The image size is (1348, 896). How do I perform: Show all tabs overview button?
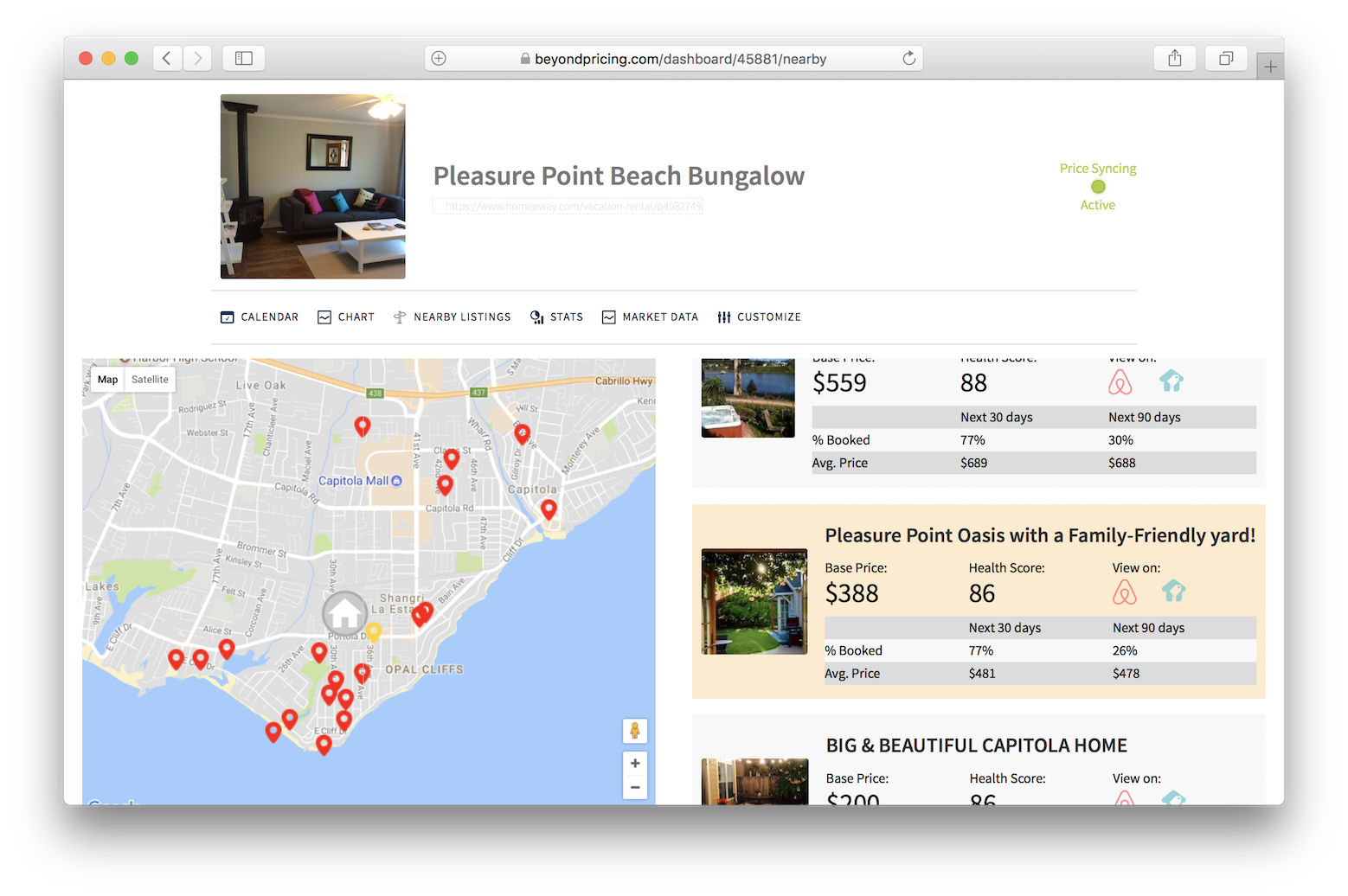tap(1226, 58)
